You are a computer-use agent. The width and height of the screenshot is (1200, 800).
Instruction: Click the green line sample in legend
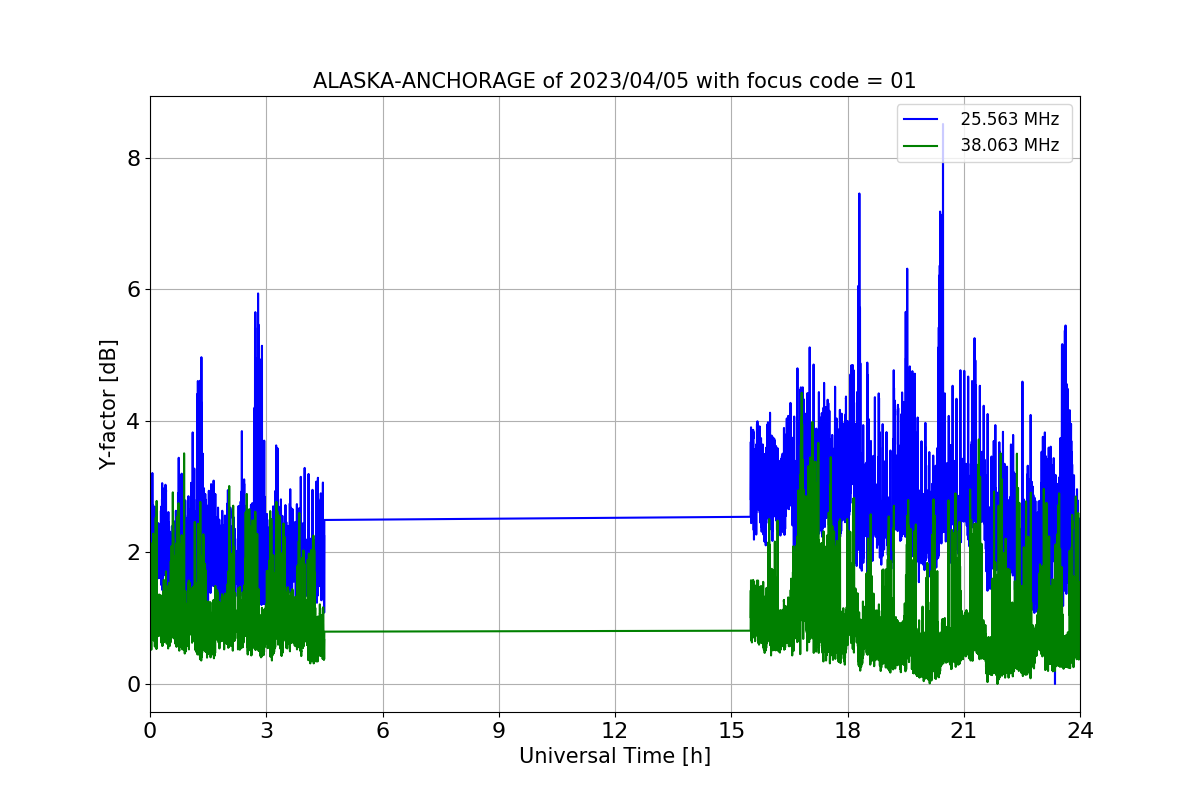pos(921,146)
